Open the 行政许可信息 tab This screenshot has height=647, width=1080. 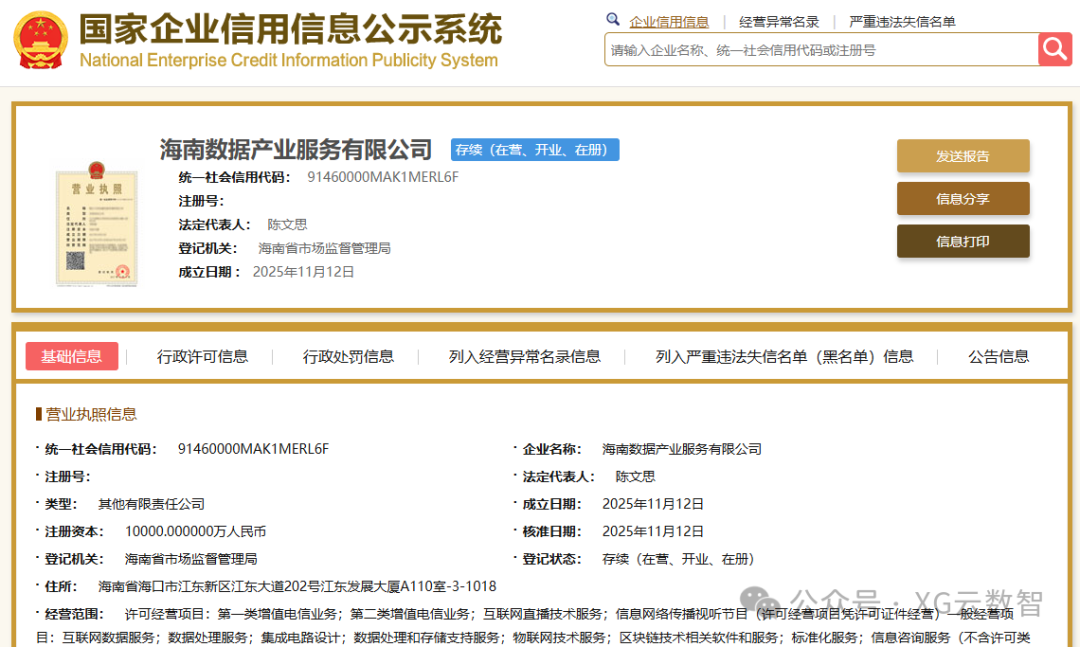202,357
